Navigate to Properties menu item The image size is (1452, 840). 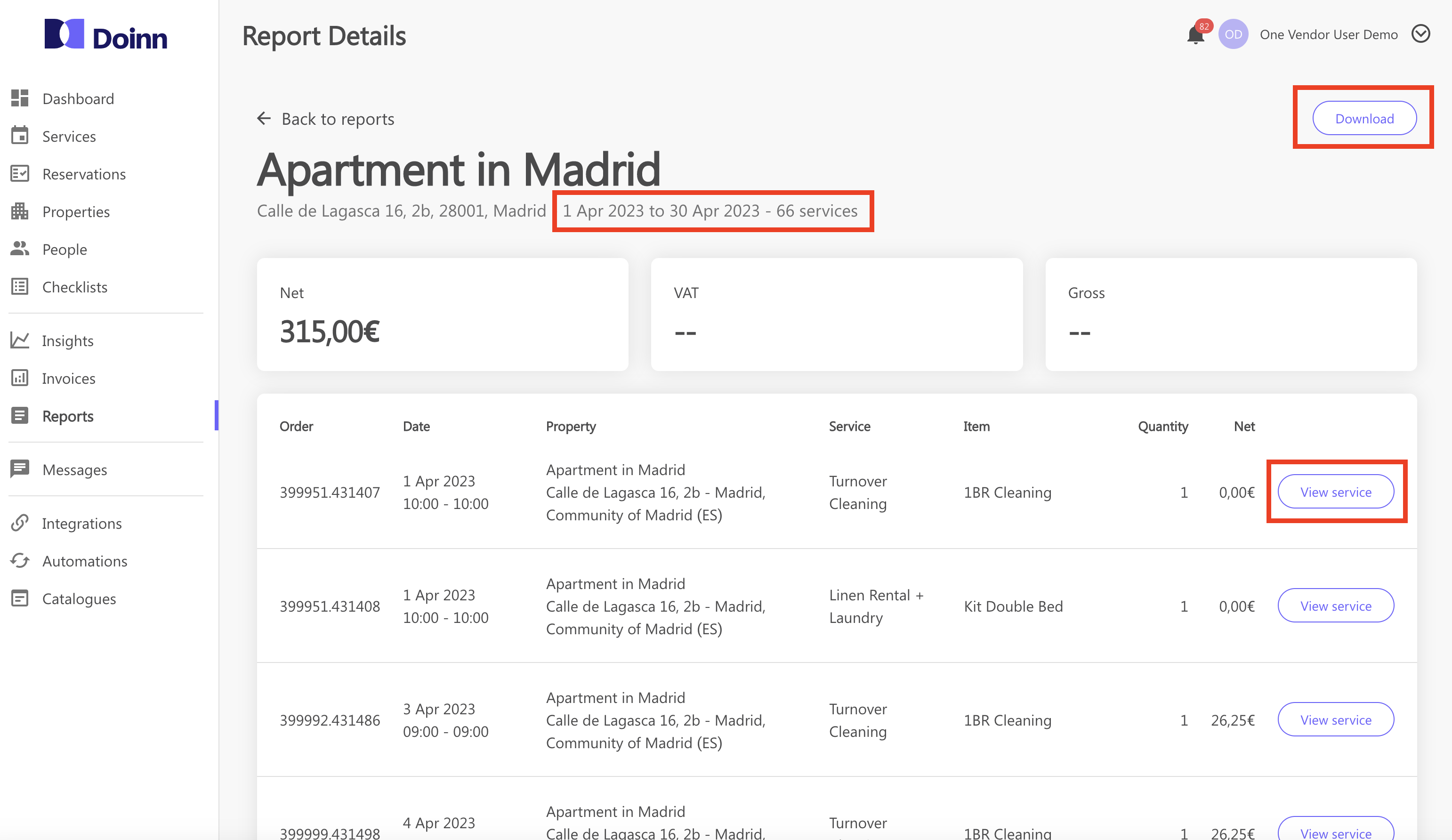pos(76,211)
